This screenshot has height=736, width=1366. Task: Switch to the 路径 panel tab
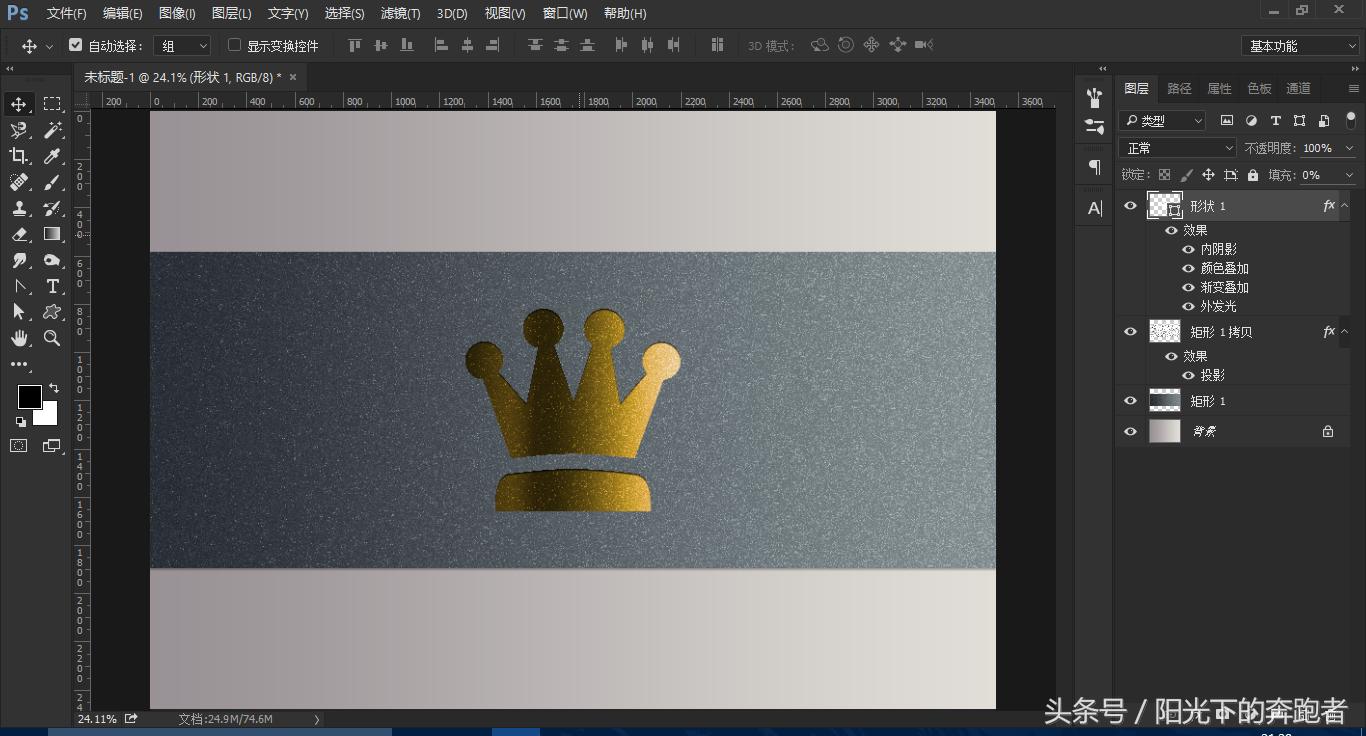tap(1180, 88)
